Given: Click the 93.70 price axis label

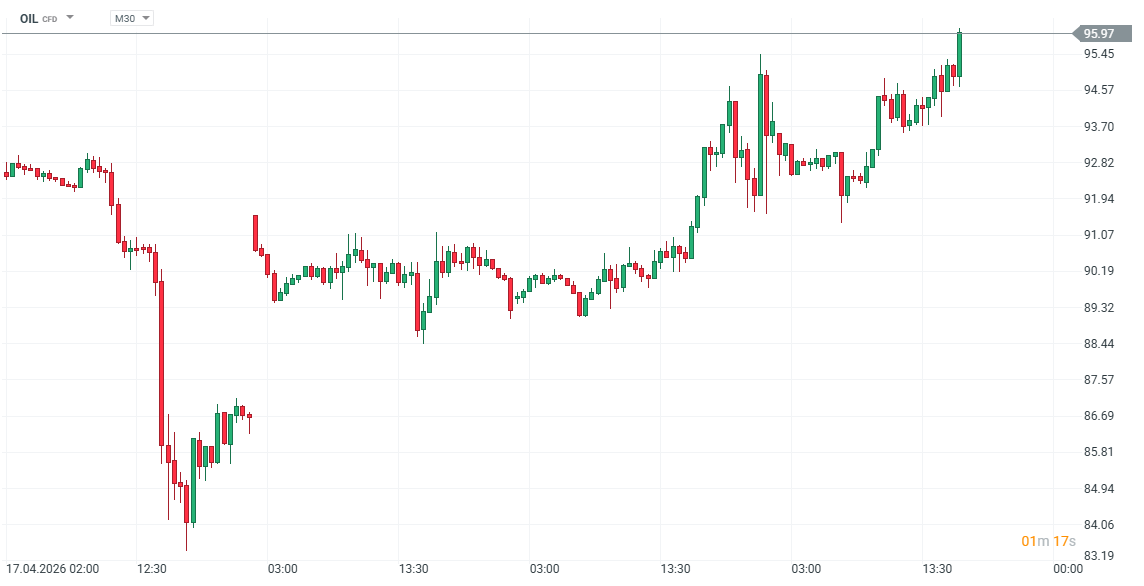Looking at the screenshot, I should point(1099,127).
